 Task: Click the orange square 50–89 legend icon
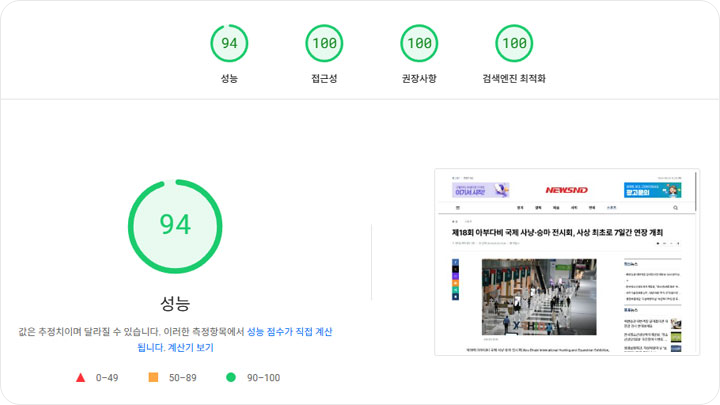(x=153, y=377)
